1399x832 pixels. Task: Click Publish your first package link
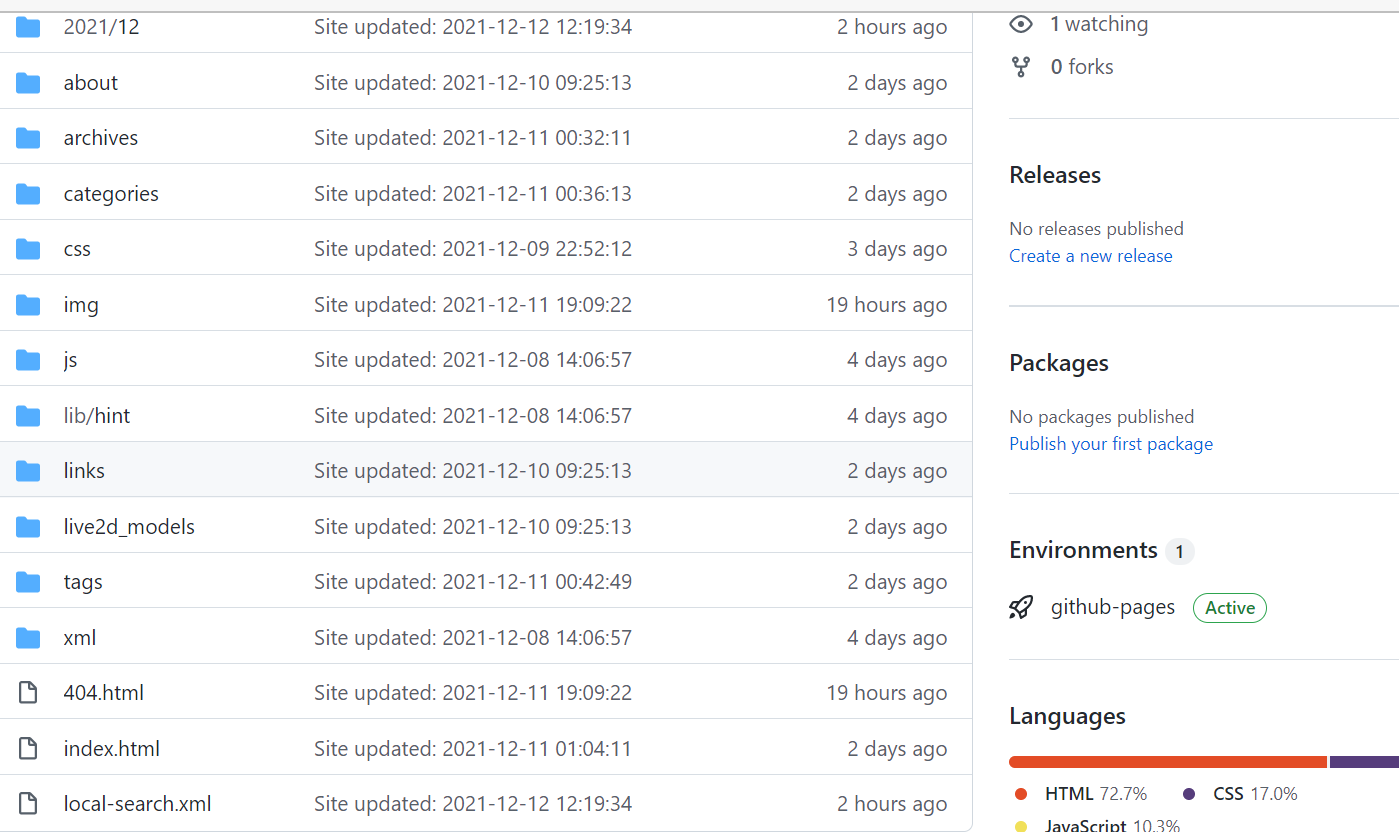(x=1111, y=444)
